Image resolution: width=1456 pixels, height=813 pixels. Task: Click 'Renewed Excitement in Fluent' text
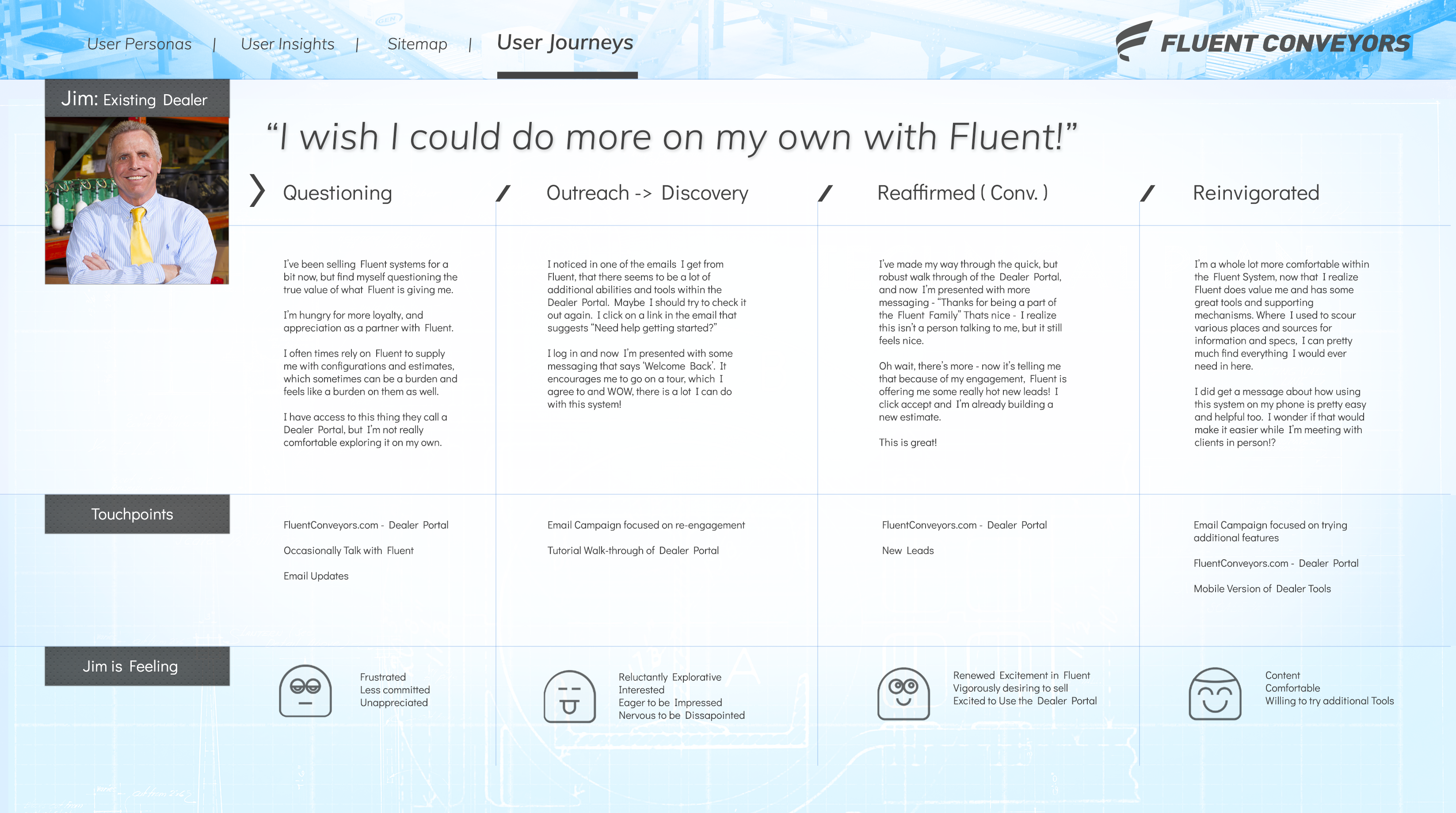coord(1021,676)
